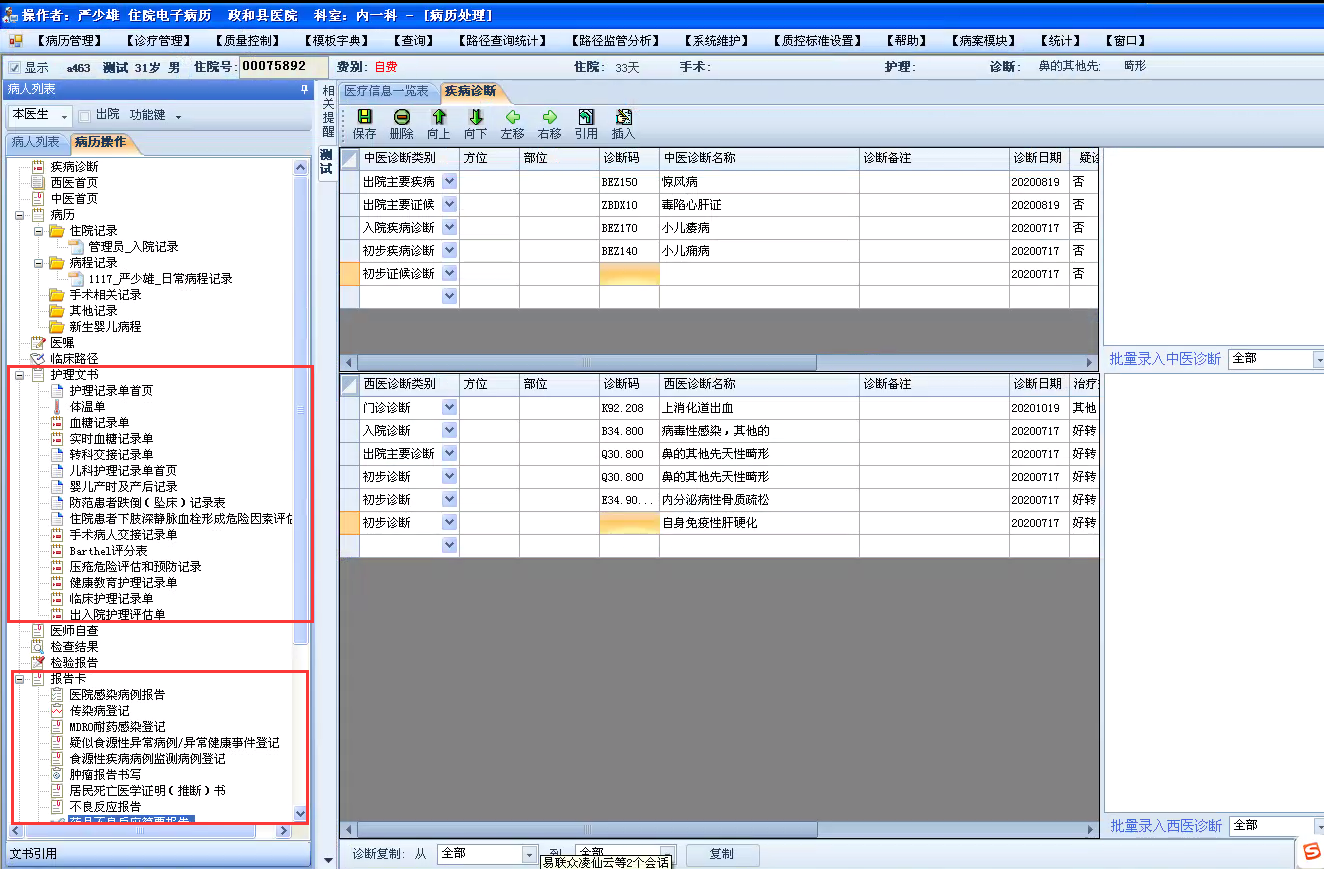This screenshot has height=869, width=1324.
Task: Open the 质量控制 menu
Action: 248,41
